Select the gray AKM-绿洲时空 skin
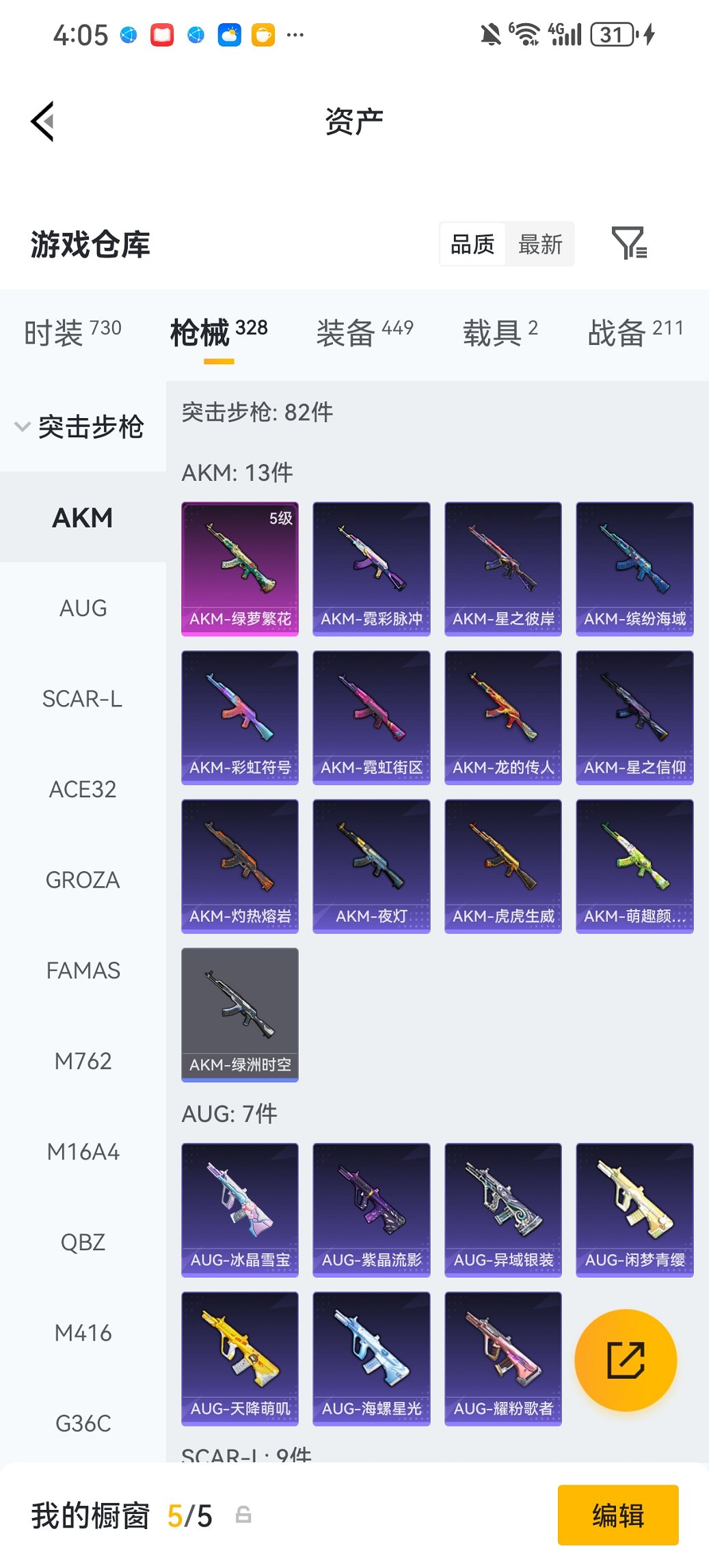The height and width of the screenshot is (1568, 709). tap(240, 1015)
